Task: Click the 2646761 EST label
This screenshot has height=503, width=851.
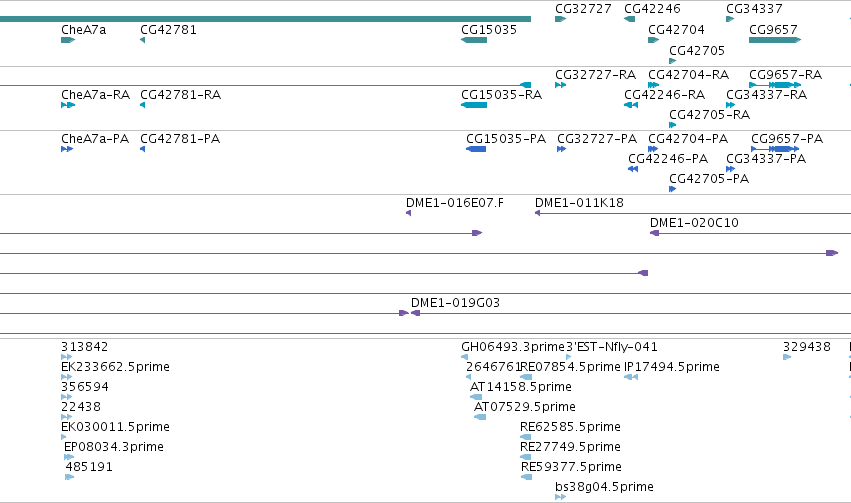Action: coord(493,367)
